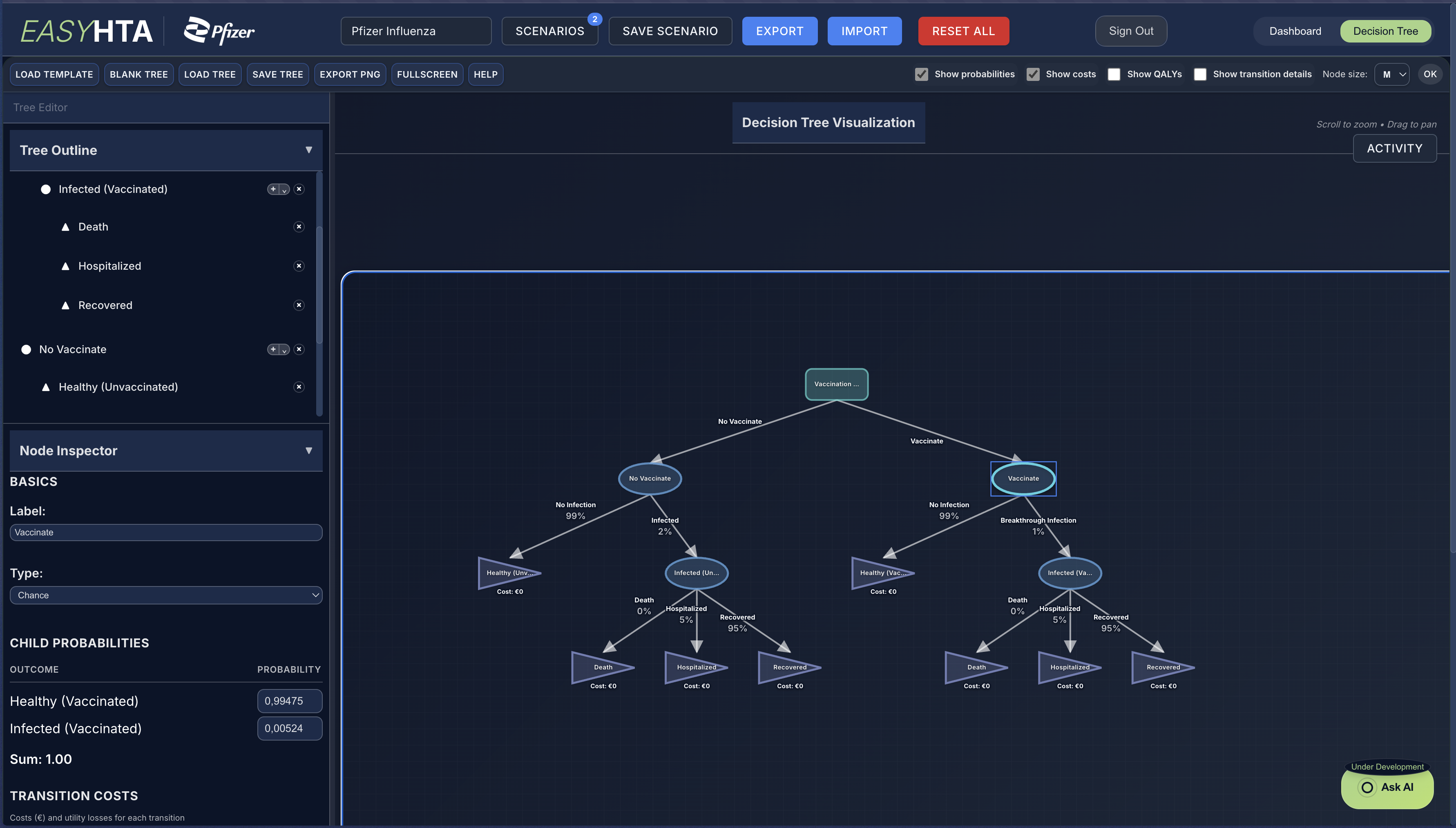
Task: Click the Pfizer Influenza name field
Action: (416, 31)
